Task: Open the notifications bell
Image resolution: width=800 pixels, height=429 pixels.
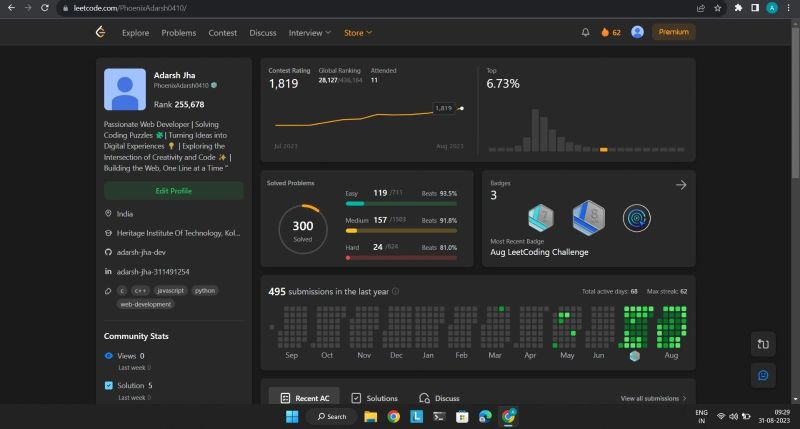Action: point(585,32)
